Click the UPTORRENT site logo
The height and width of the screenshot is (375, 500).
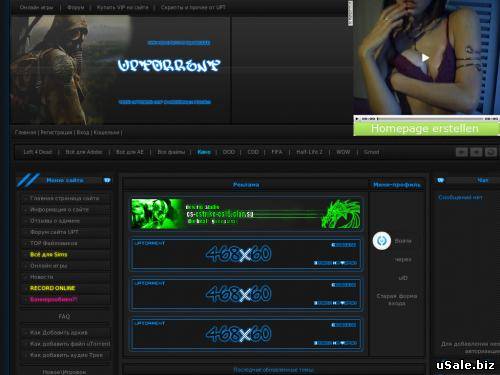pyautogui.click(x=169, y=65)
